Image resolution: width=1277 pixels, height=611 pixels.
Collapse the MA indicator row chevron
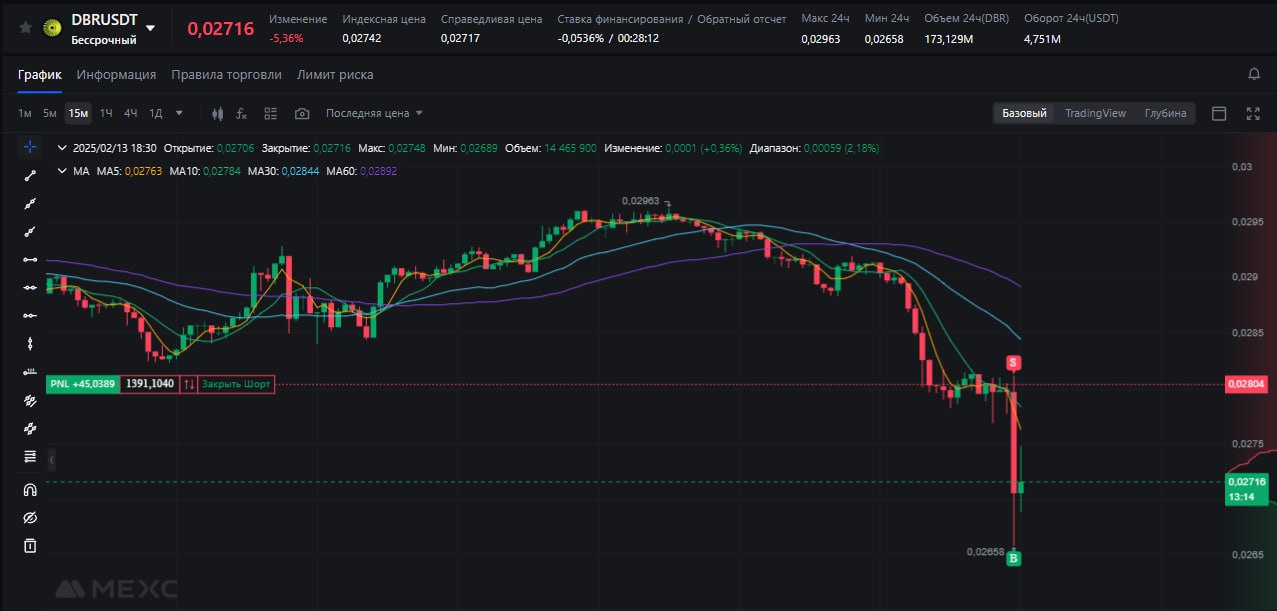[x=62, y=171]
